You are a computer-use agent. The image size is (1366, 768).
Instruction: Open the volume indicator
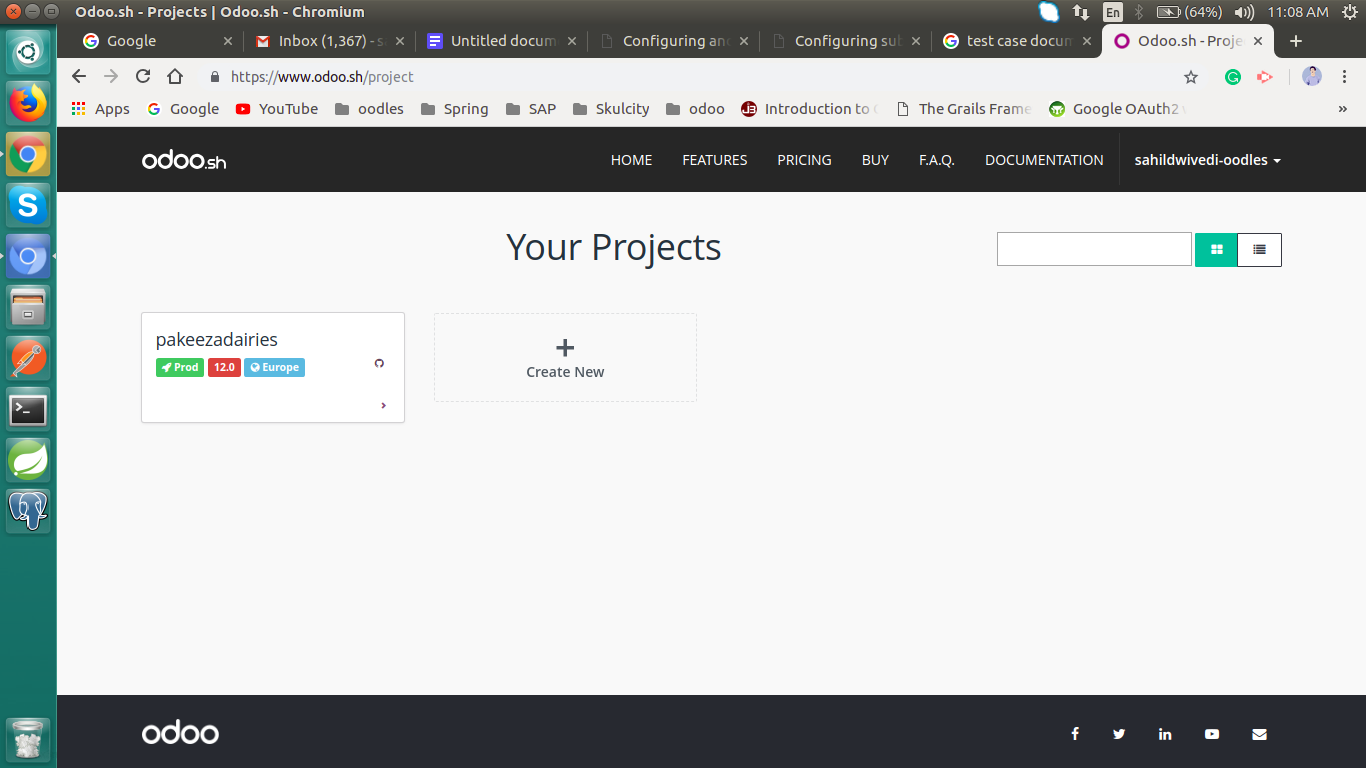[x=1244, y=12]
